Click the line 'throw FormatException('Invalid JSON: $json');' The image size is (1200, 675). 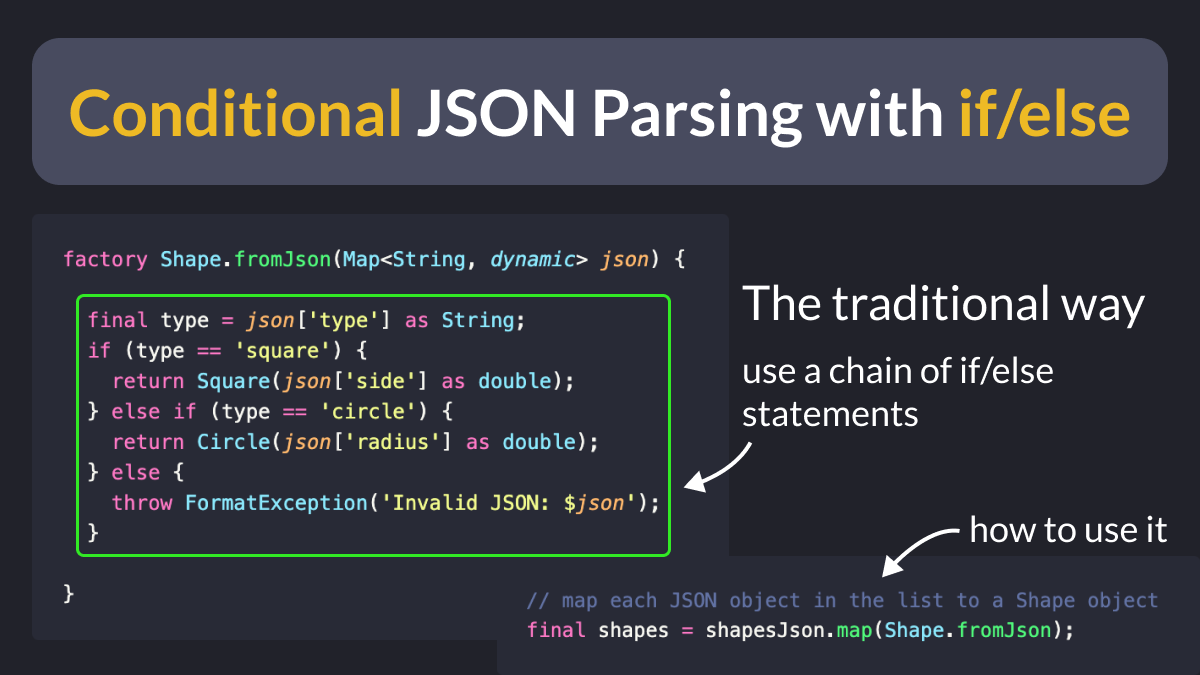point(386,503)
